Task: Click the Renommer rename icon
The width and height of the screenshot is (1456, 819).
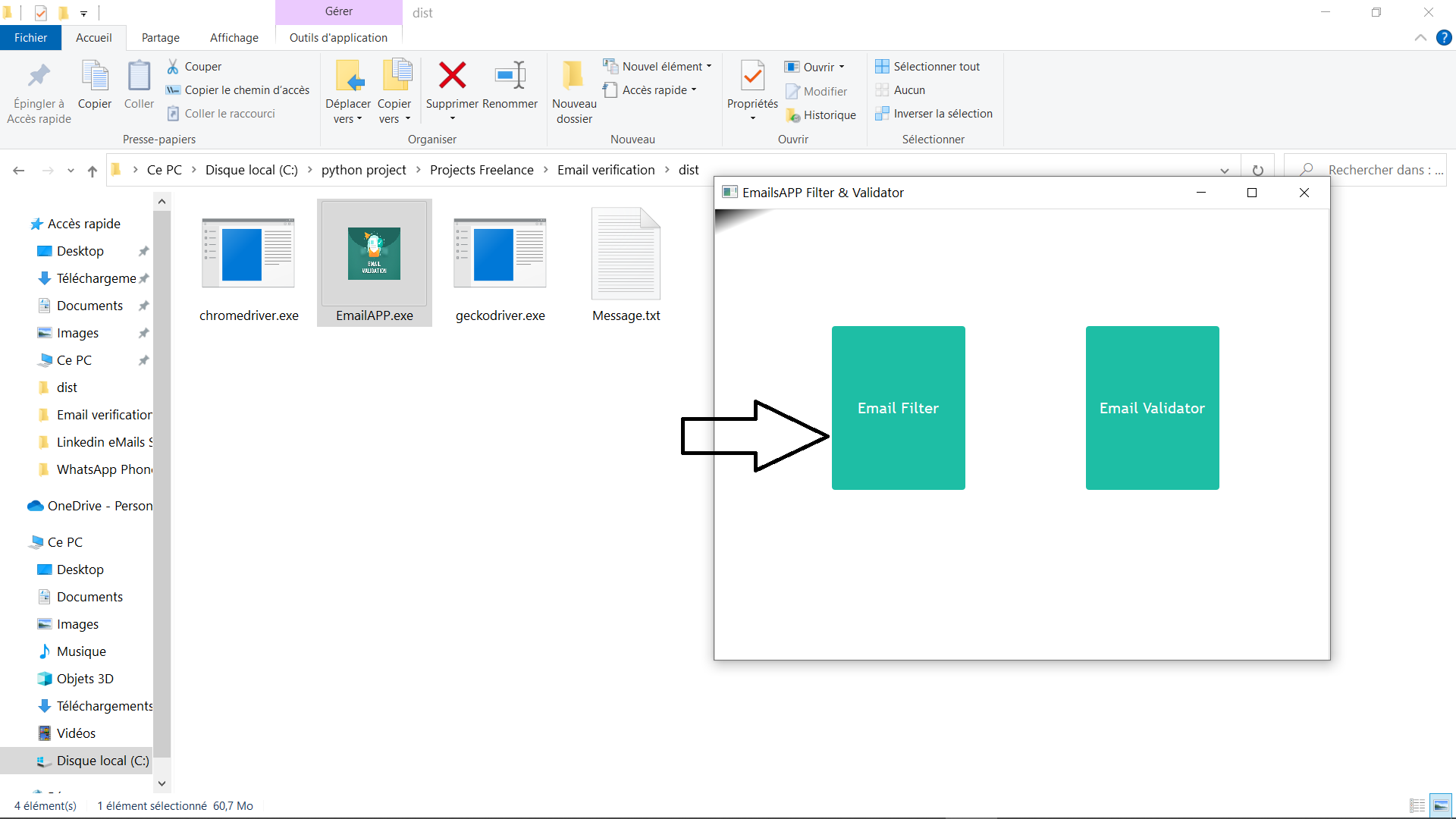Action: [510, 76]
